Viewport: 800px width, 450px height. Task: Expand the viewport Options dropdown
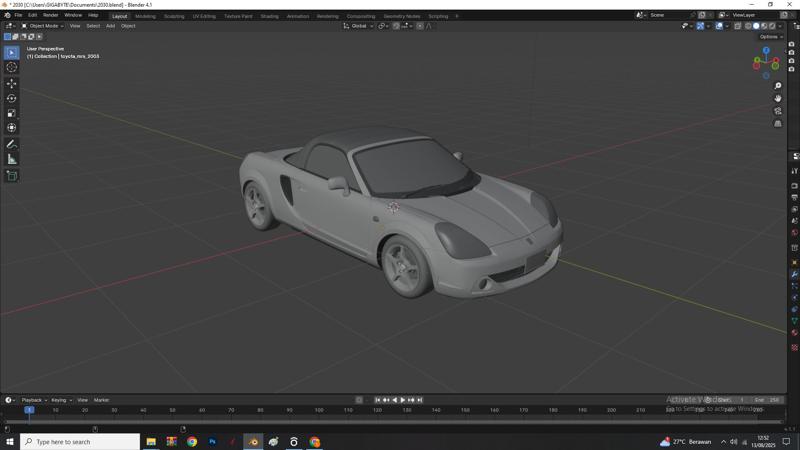(x=771, y=37)
